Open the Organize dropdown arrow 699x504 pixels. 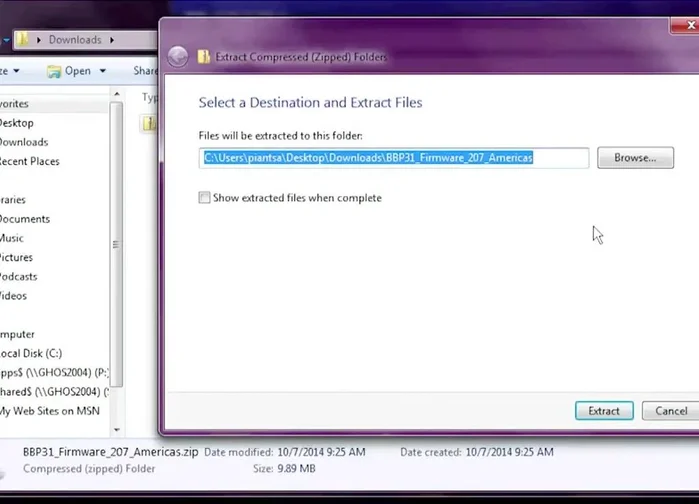[16, 71]
